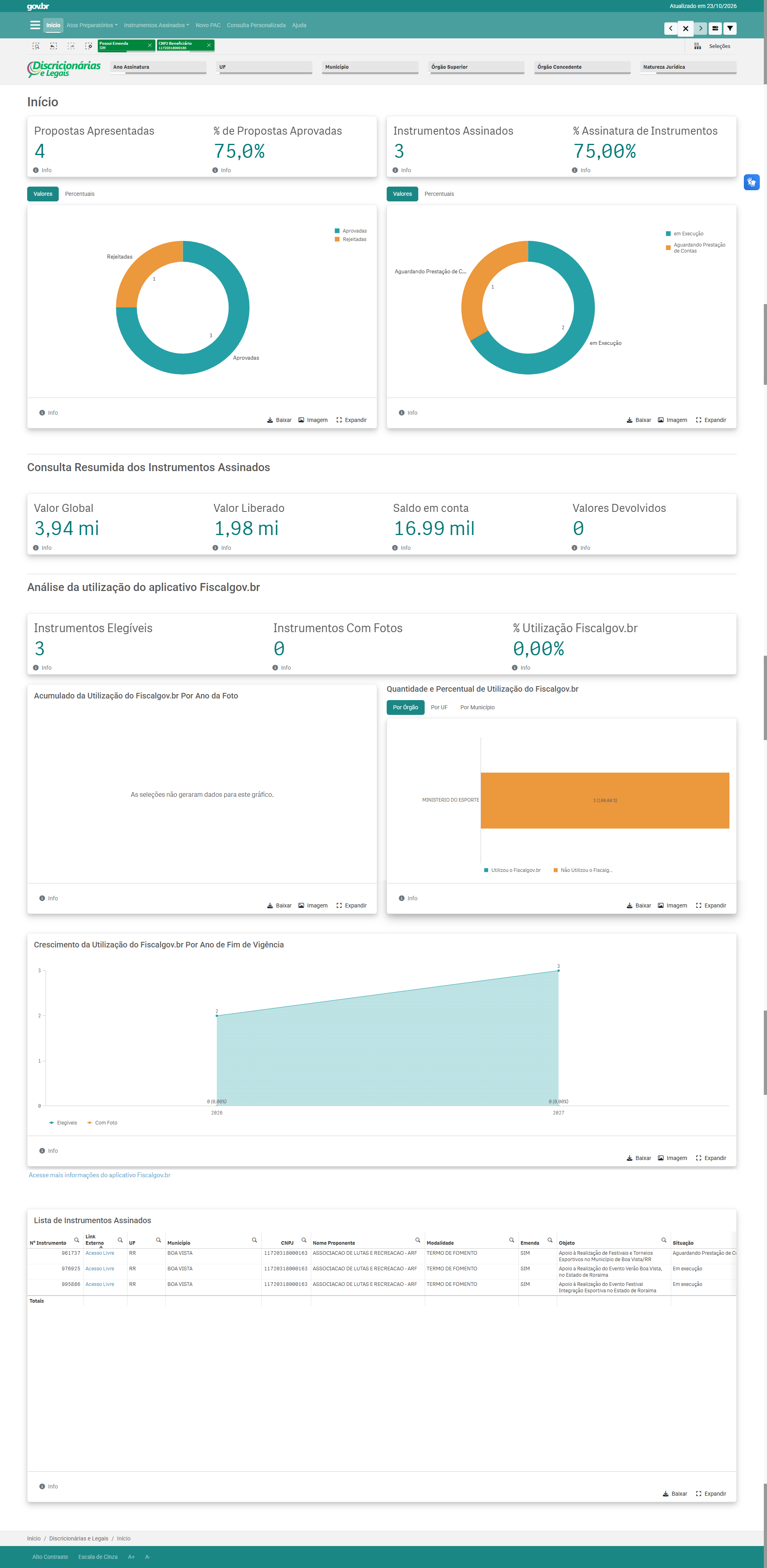Go forward one selection step
Image resolution: width=767 pixels, height=1568 pixels.
point(700,28)
